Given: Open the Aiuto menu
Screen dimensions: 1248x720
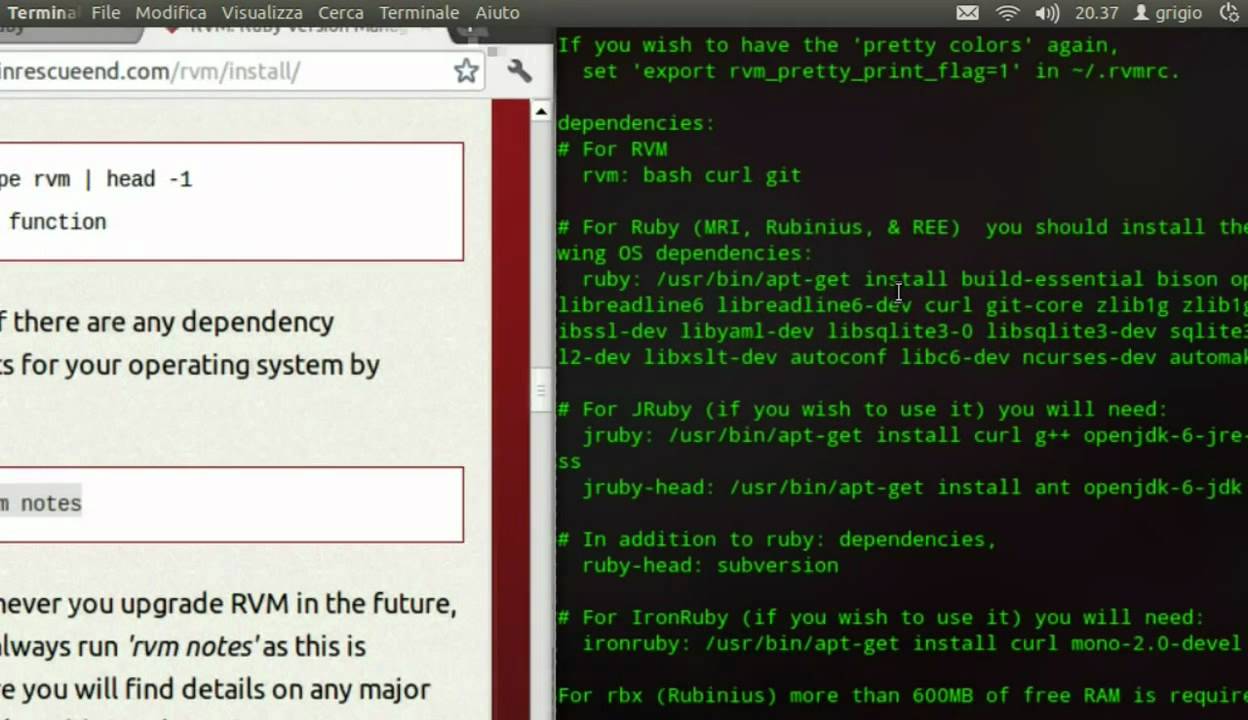Looking at the screenshot, I should point(497,13).
